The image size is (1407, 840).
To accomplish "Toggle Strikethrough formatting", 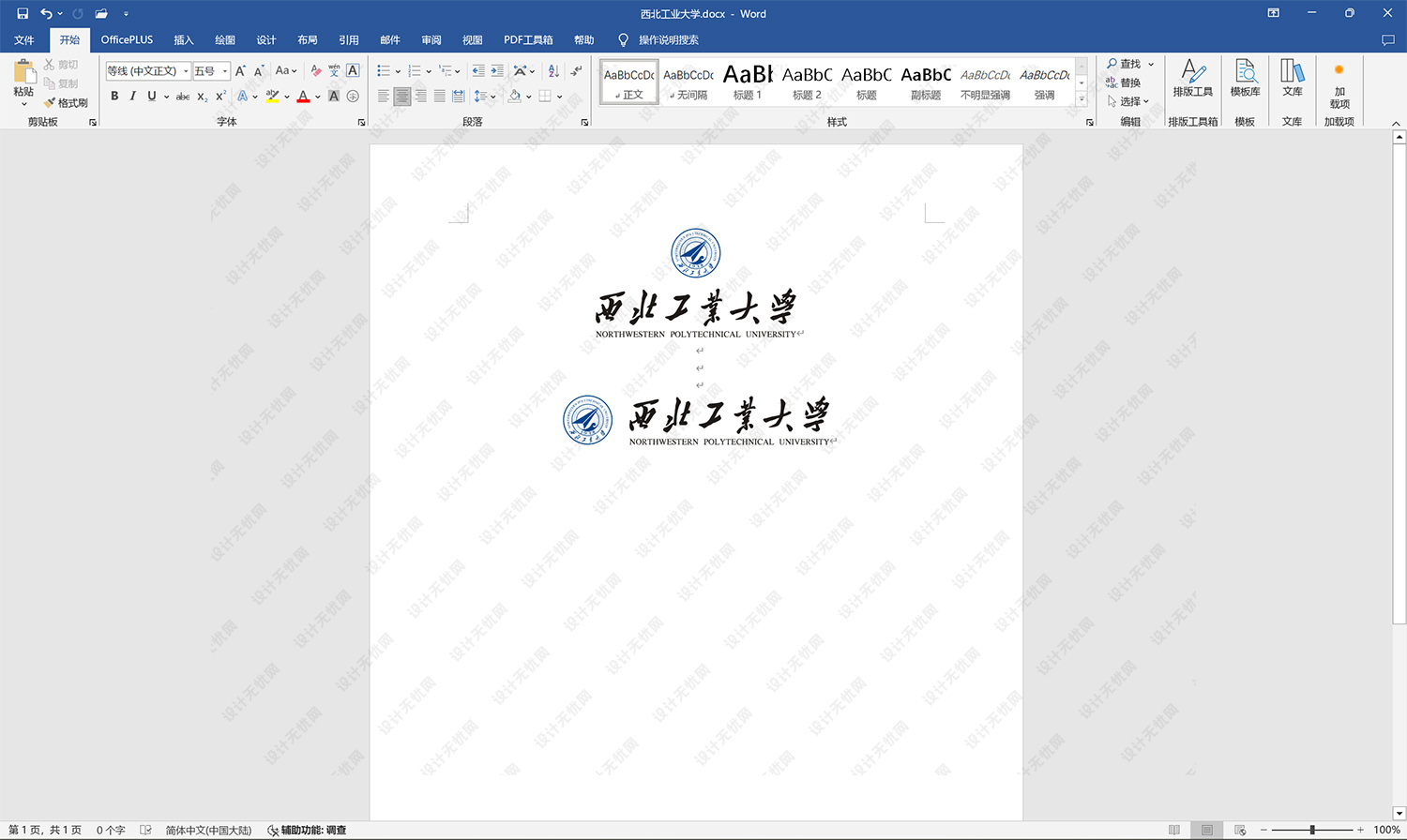I will (x=183, y=96).
